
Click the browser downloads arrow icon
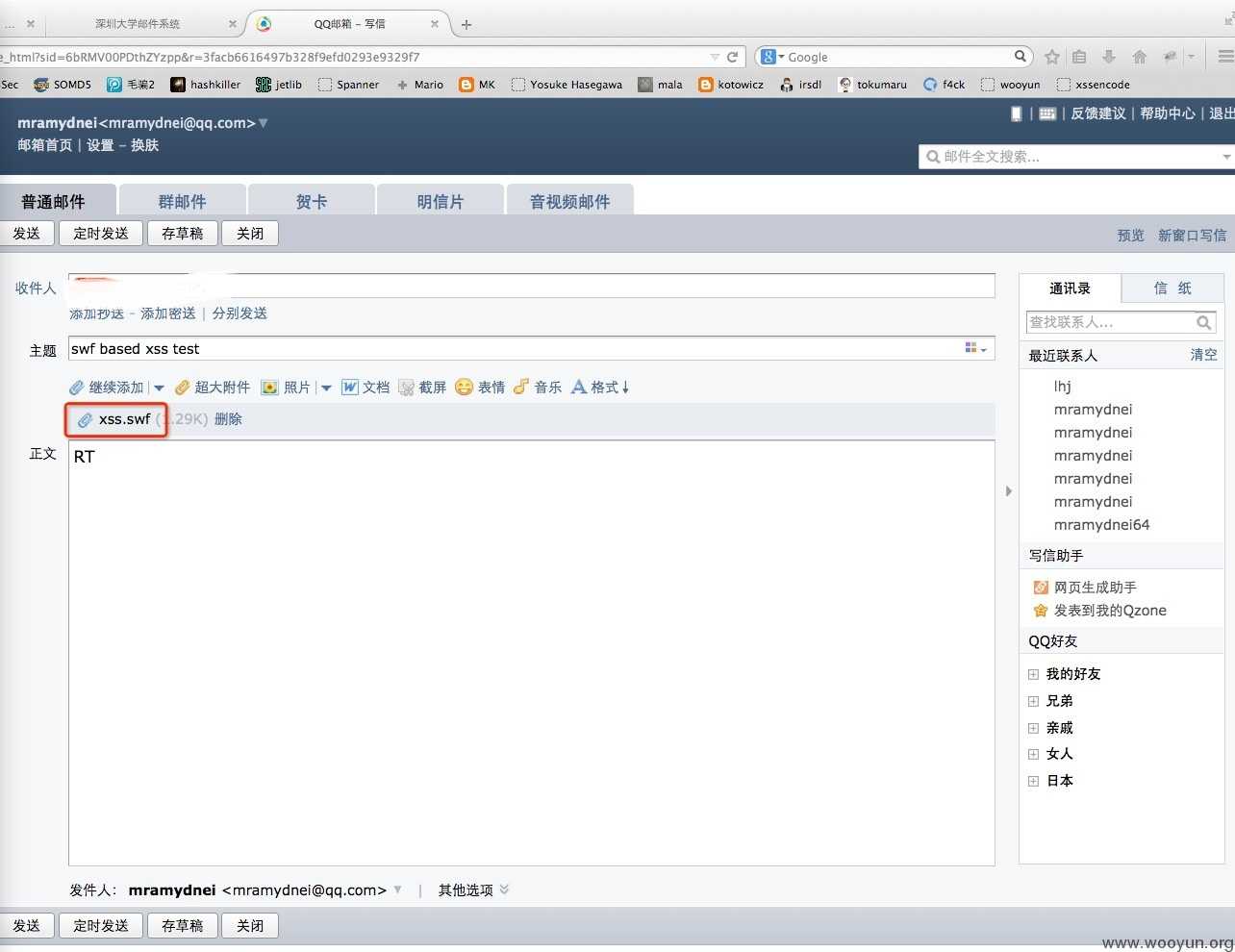pos(1109,57)
